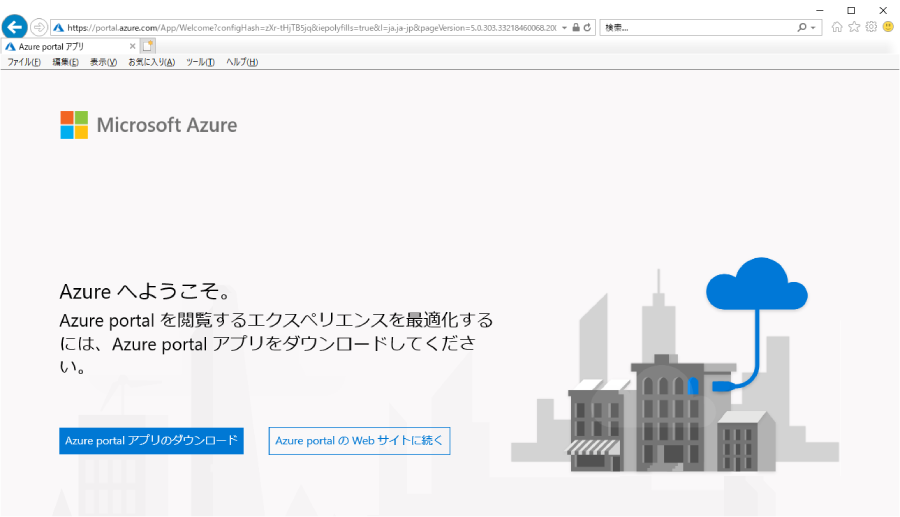Click the smiley feedback icon
This screenshot has width=900, height=517.
[x=888, y=26]
